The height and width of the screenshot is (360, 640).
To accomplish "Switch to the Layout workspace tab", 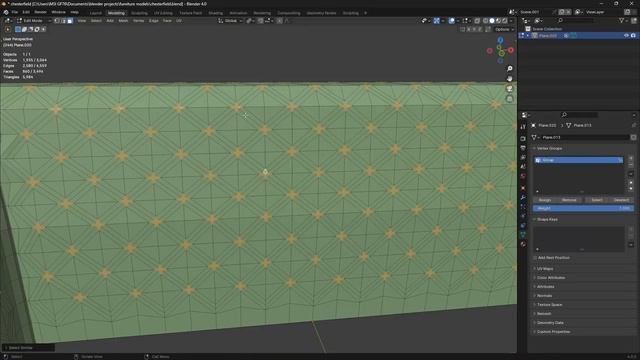I will pos(96,13).
